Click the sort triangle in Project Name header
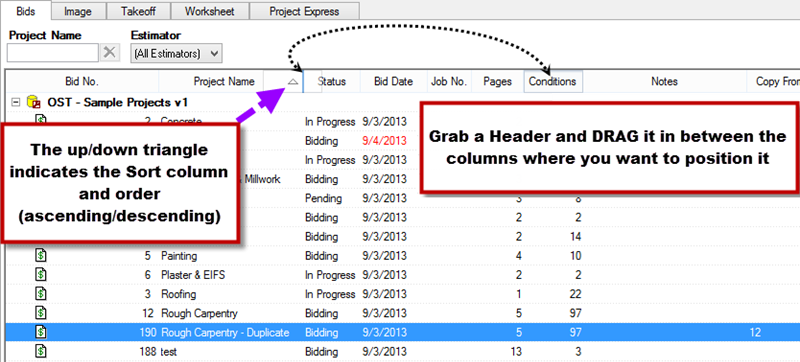The image size is (800, 362). (x=293, y=82)
